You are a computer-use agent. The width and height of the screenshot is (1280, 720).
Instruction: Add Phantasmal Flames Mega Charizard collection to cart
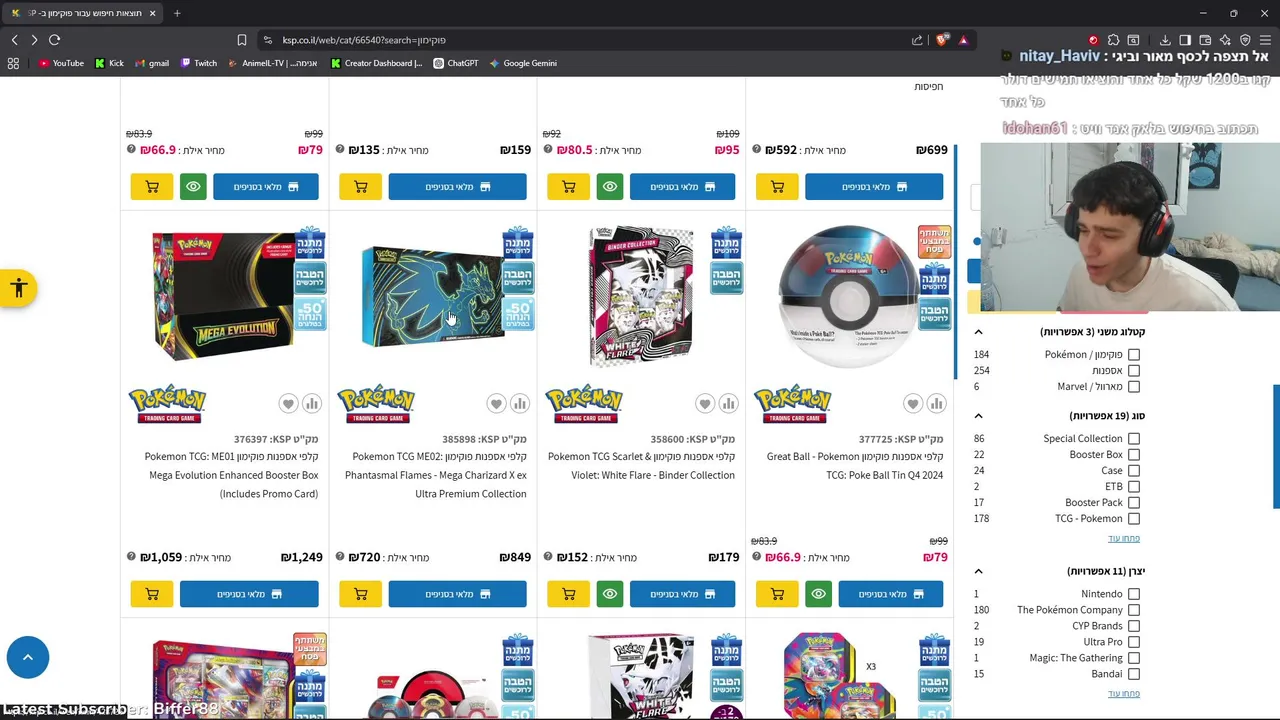(x=360, y=594)
